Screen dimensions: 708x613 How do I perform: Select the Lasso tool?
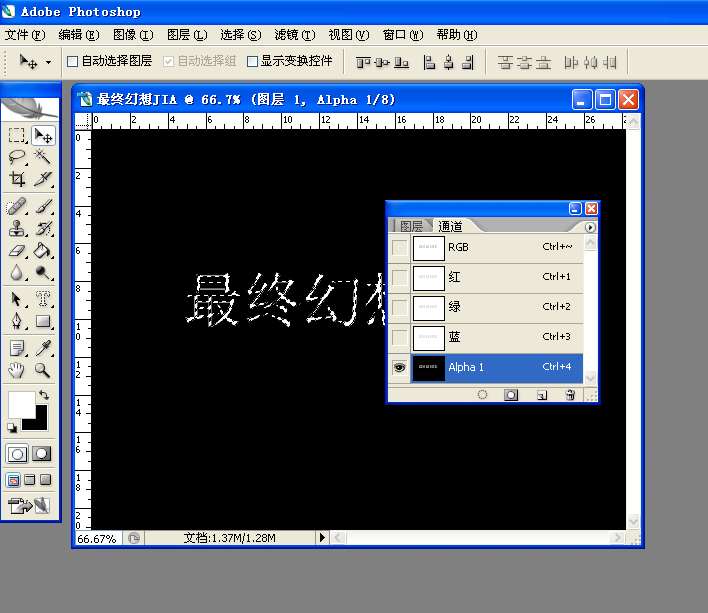point(17,157)
